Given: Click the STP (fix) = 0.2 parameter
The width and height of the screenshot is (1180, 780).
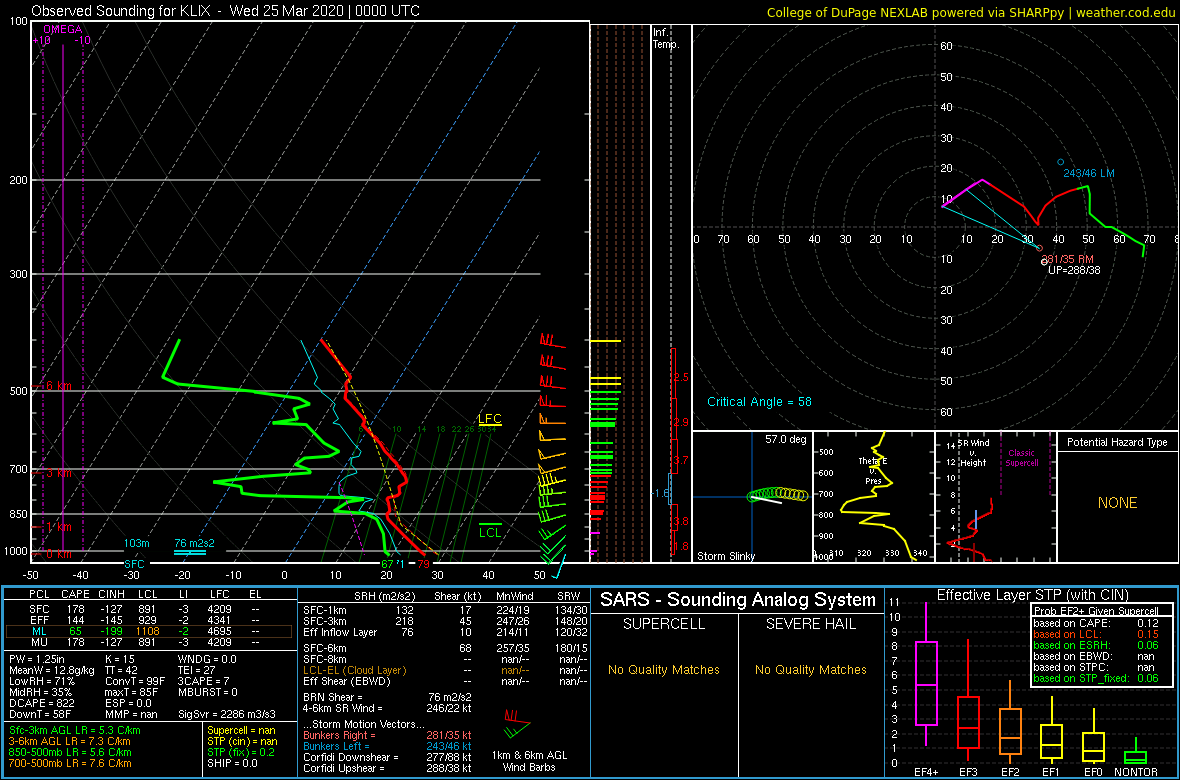Looking at the screenshot, I should click(x=241, y=752).
